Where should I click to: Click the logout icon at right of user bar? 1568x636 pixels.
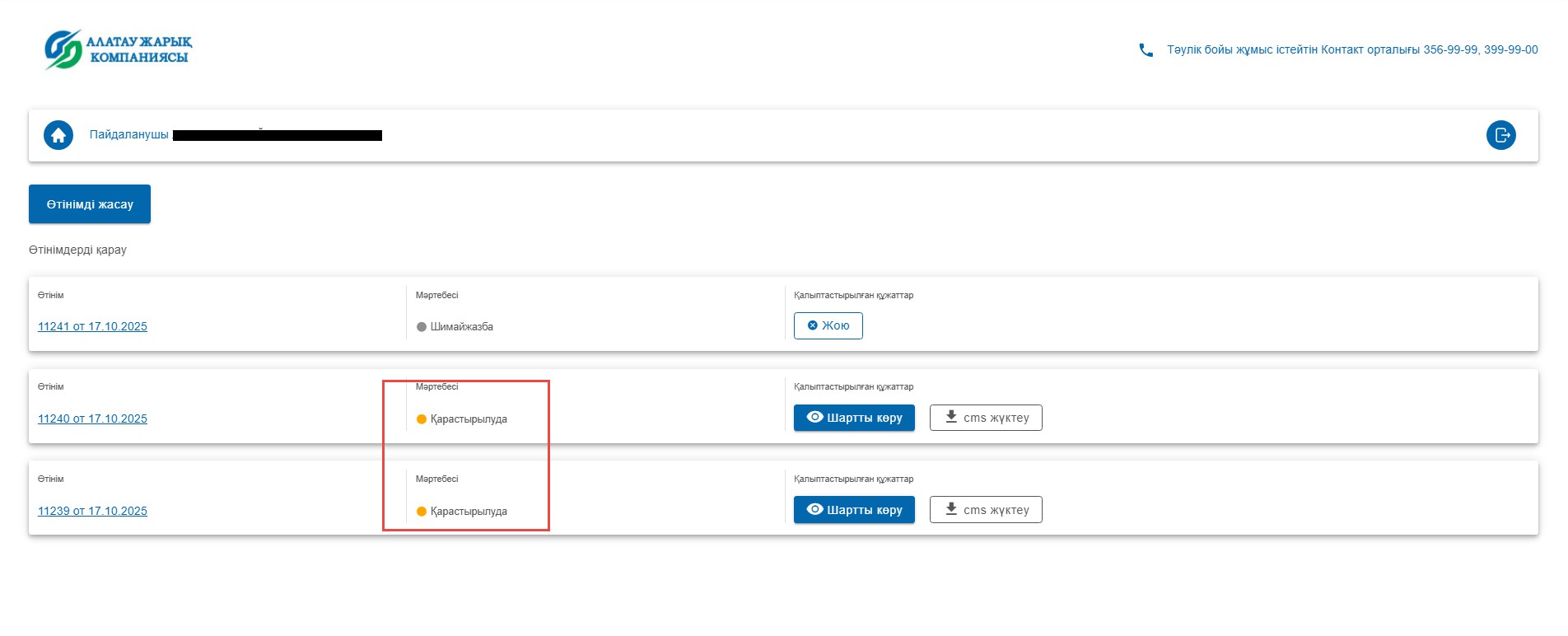point(1500,135)
